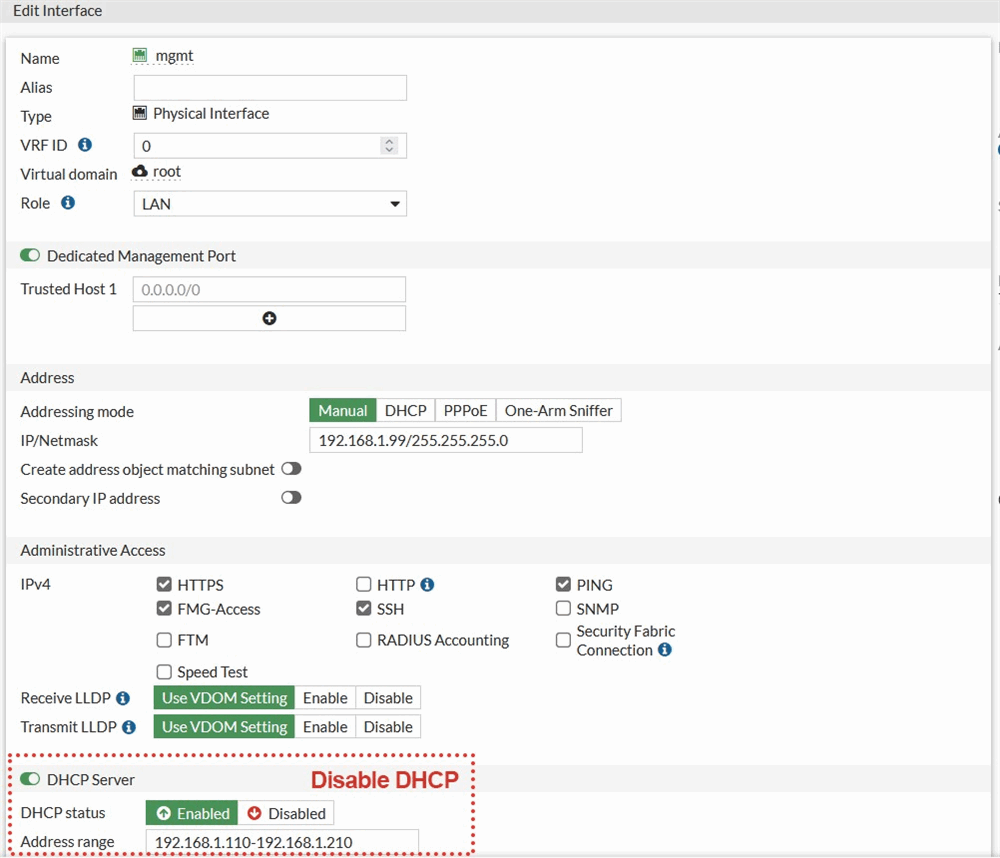Click the plus icon to add trusted host
This screenshot has height=858, width=1000.
(x=269, y=318)
